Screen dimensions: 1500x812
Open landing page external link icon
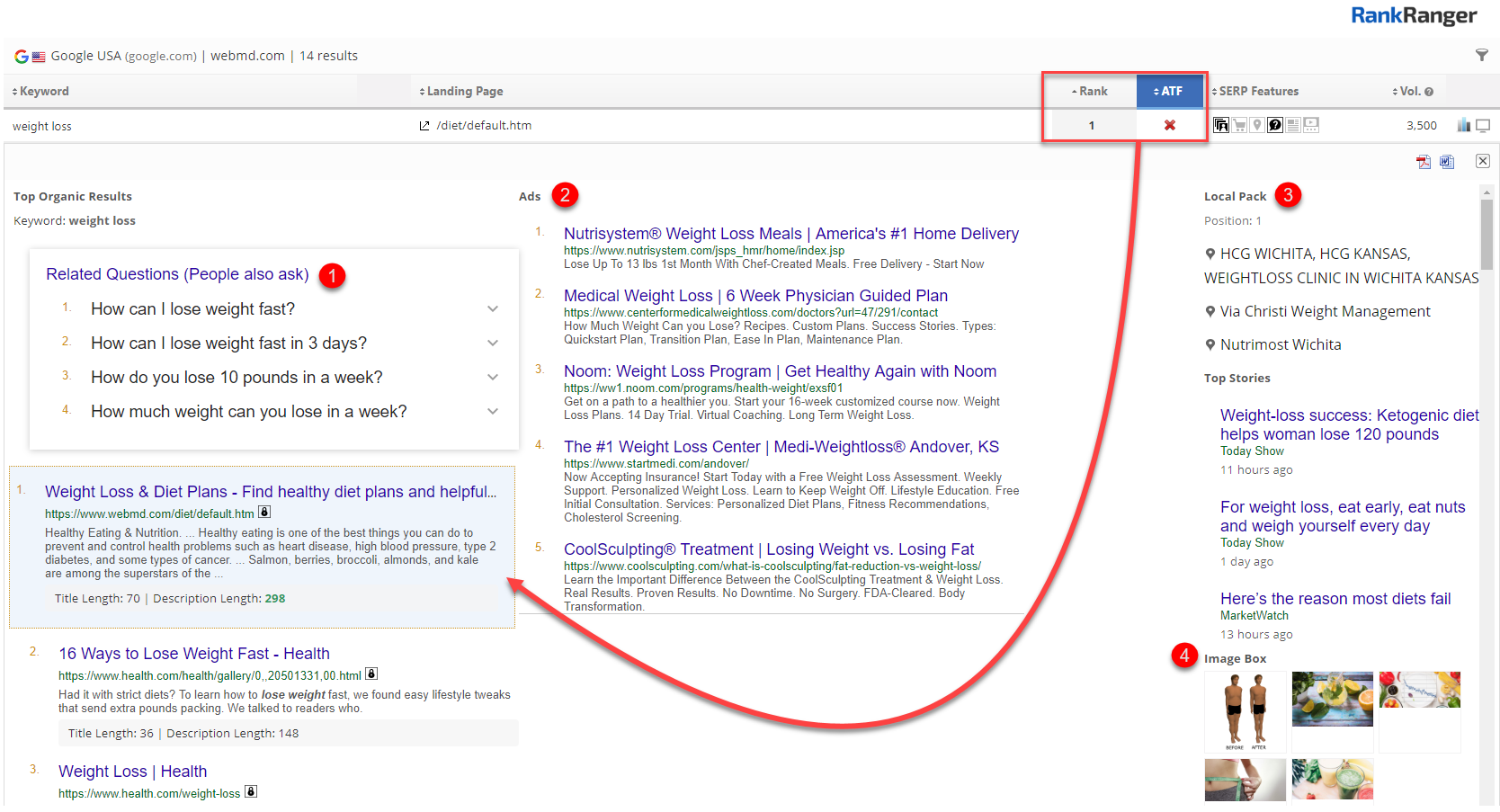(x=424, y=126)
